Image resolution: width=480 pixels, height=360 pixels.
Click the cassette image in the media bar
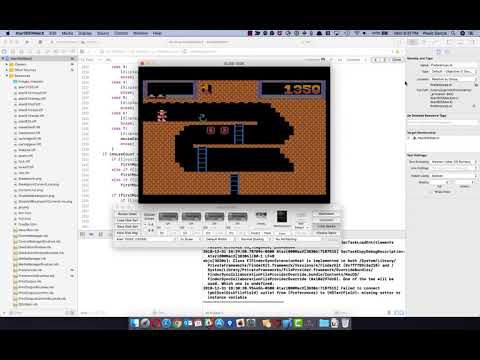[261, 214]
